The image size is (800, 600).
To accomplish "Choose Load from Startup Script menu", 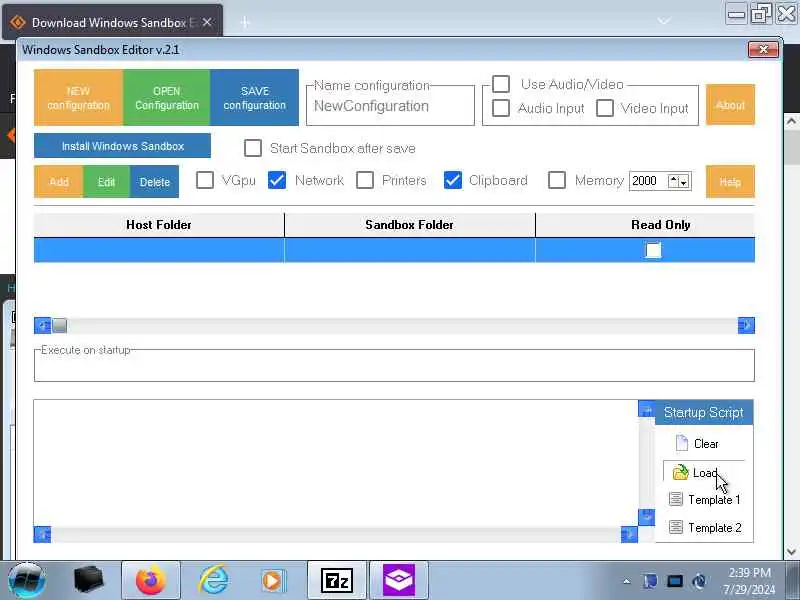I will [704, 472].
